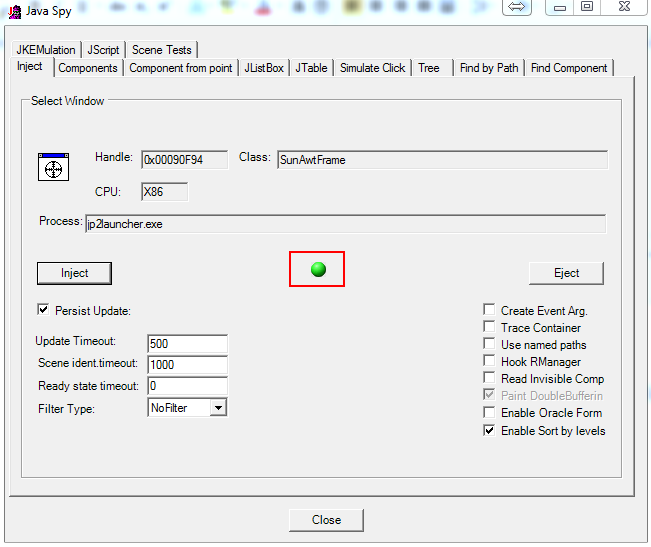Viewport: 651px width, 547px height.
Task: Click the Scene ident.timeout field
Action: [187, 365]
